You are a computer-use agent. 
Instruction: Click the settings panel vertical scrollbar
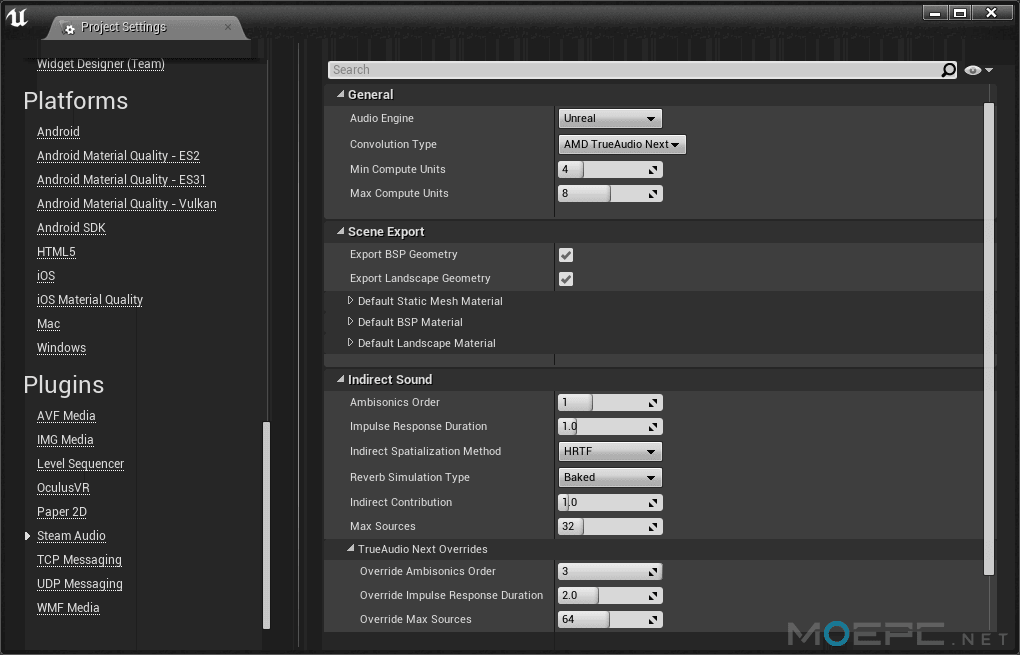[x=989, y=338]
